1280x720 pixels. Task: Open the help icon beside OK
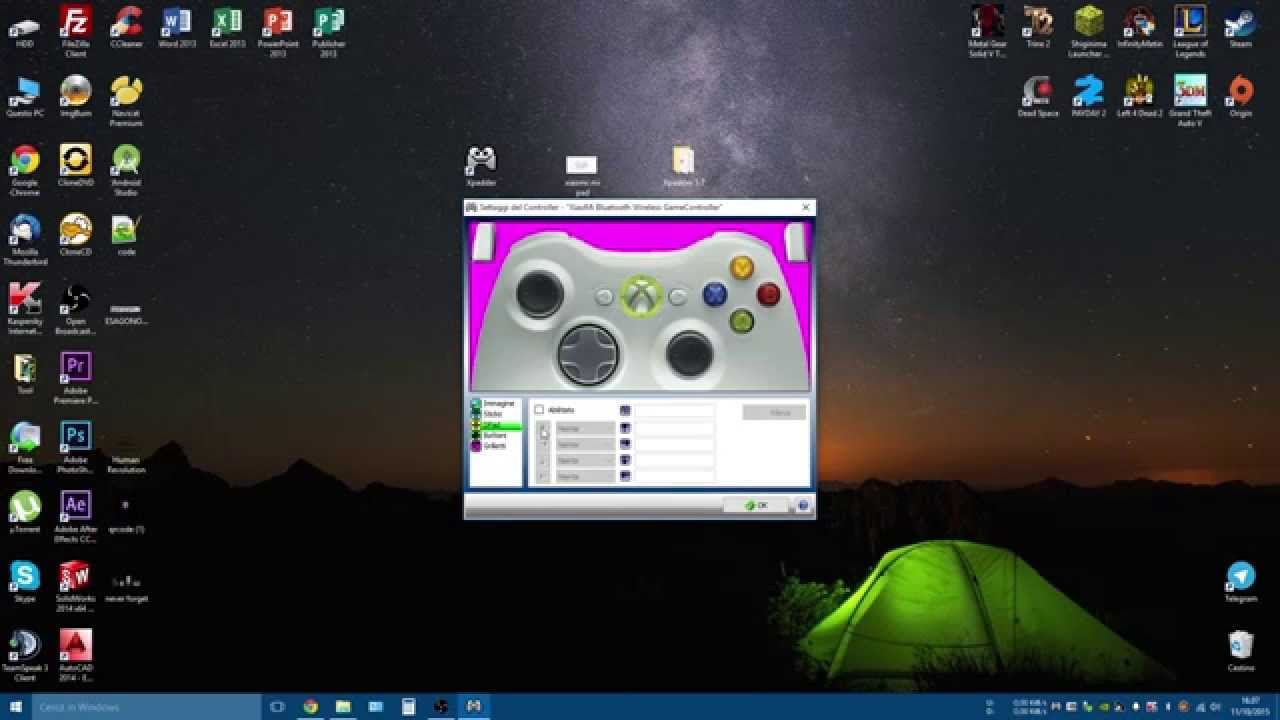(802, 505)
